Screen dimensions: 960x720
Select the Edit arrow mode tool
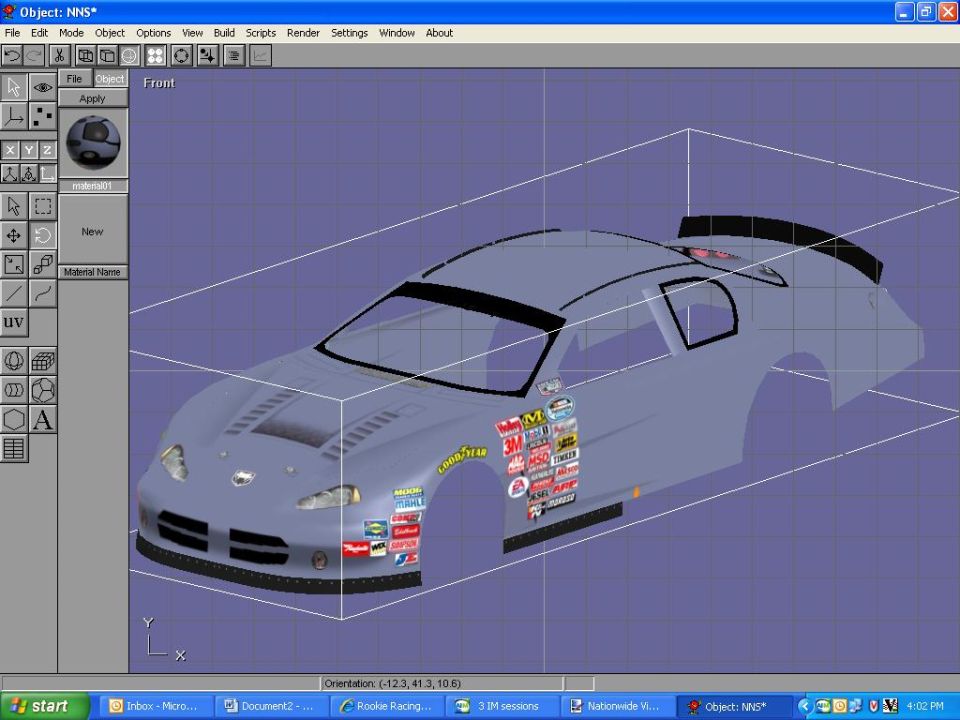(14, 87)
